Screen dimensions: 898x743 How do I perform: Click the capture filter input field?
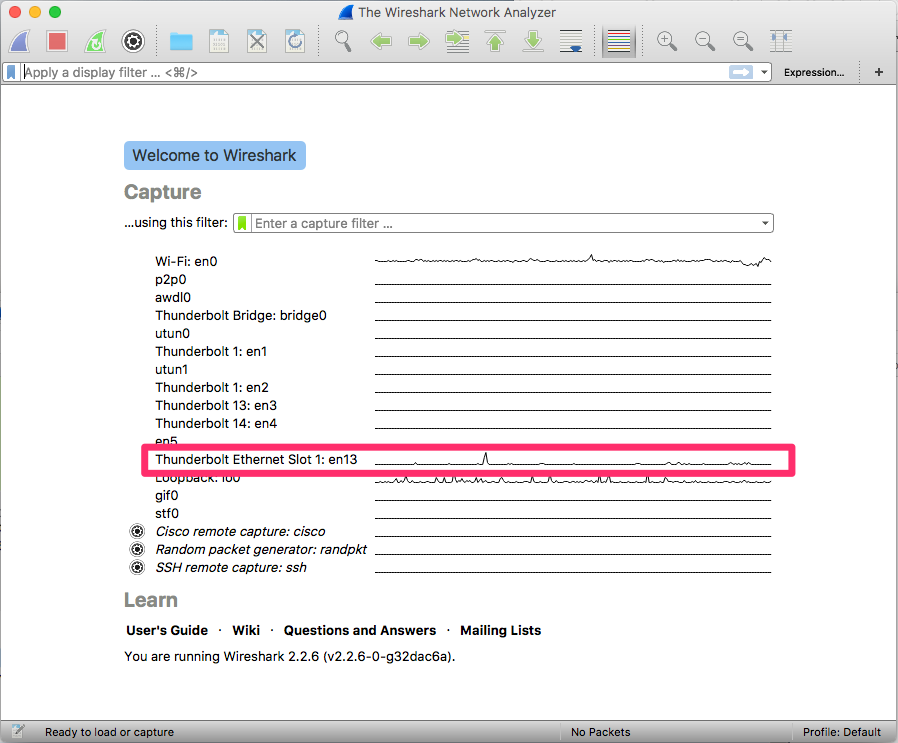click(x=504, y=223)
